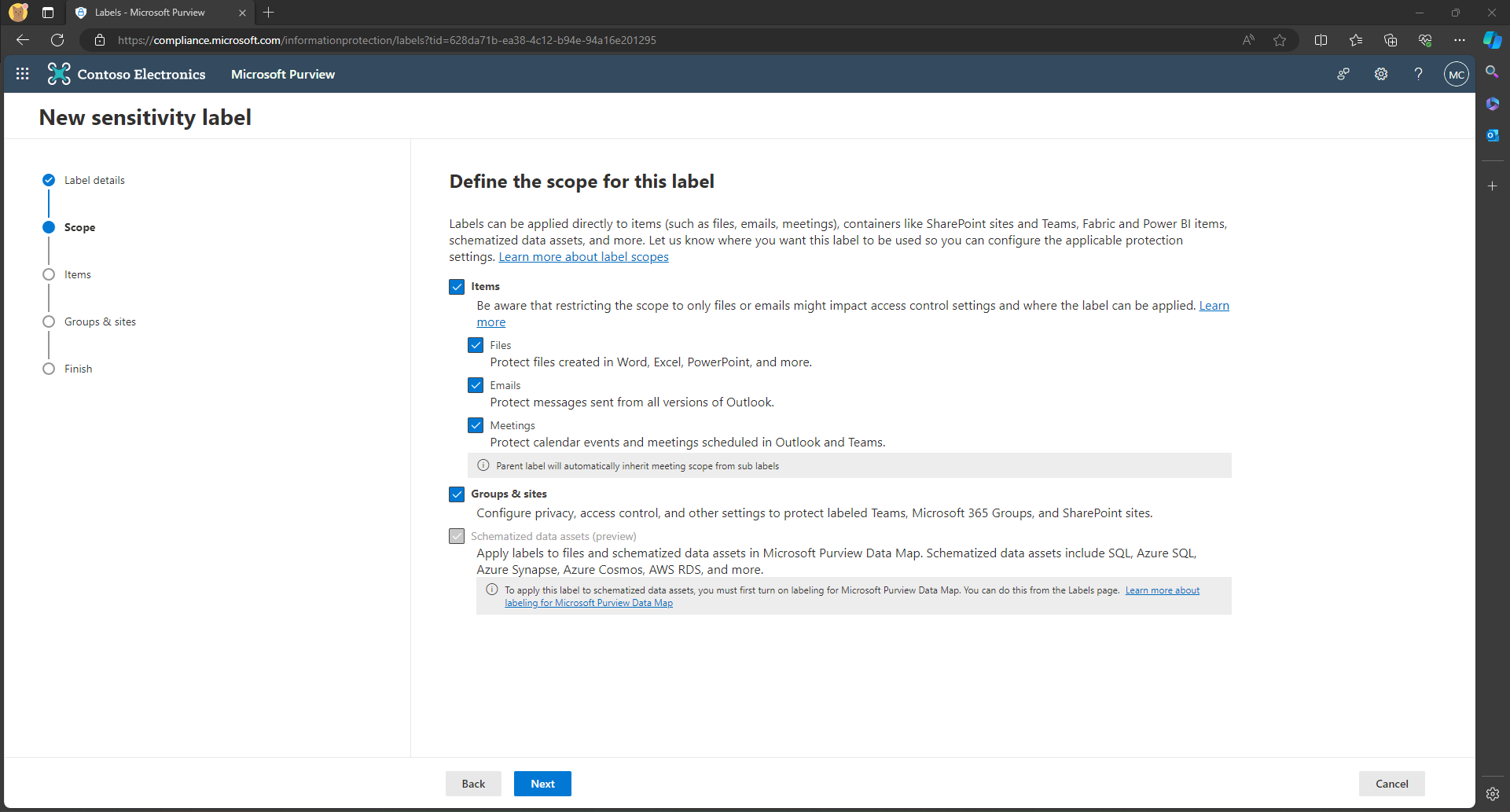This screenshot has width=1510, height=812.
Task: Open browser Settings and more menu
Action: 1459,40
